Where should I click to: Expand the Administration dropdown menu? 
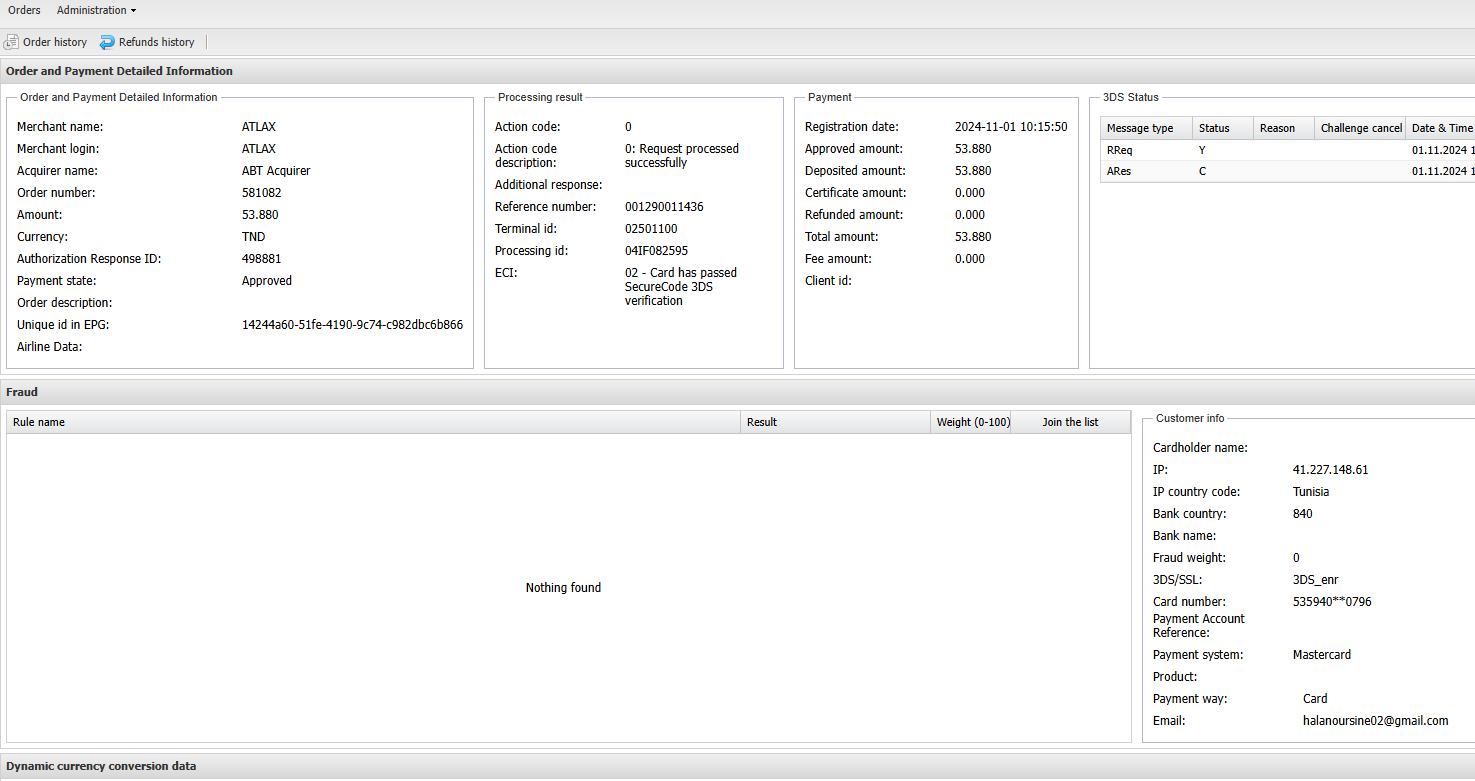pyautogui.click(x=96, y=10)
